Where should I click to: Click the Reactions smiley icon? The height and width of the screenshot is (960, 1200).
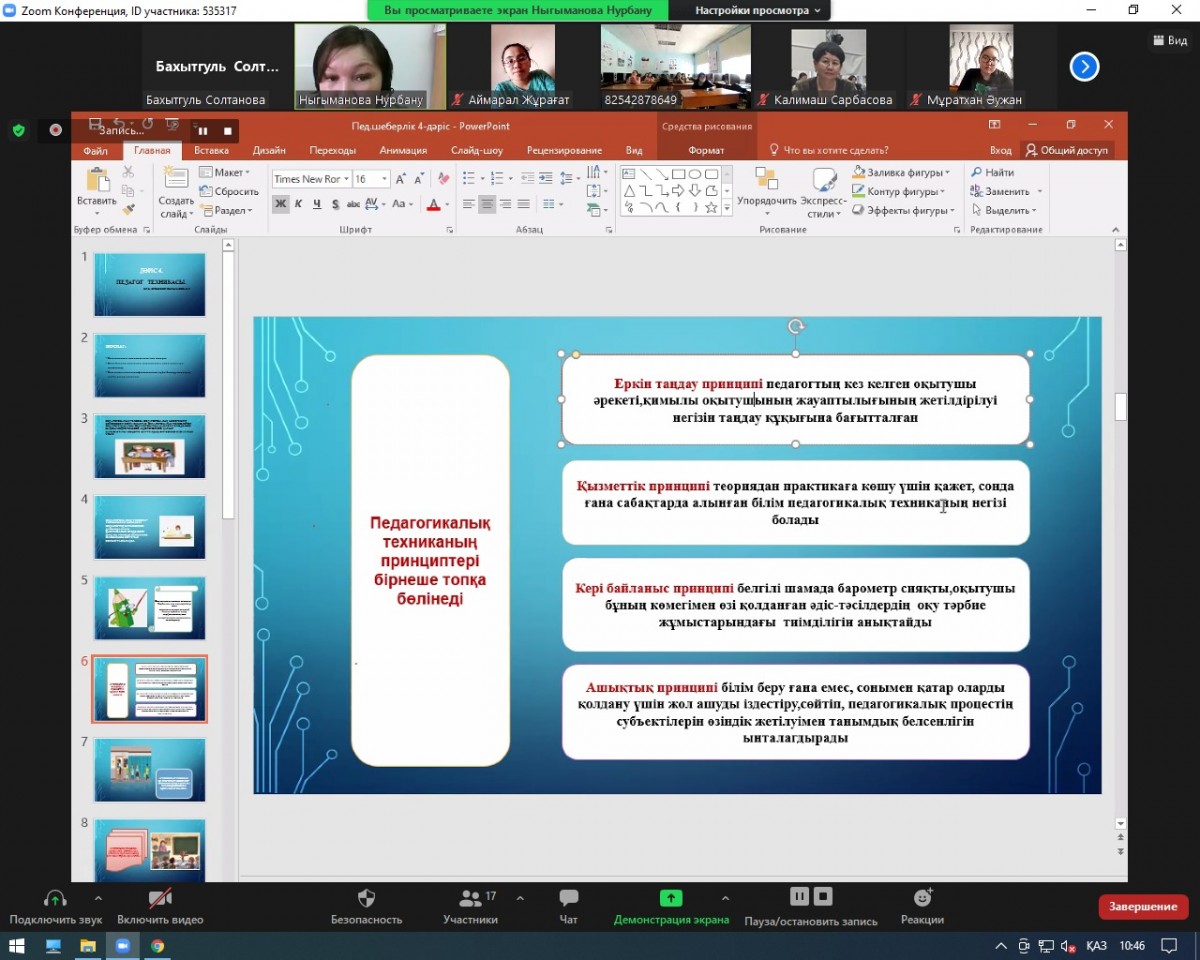[922, 897]
